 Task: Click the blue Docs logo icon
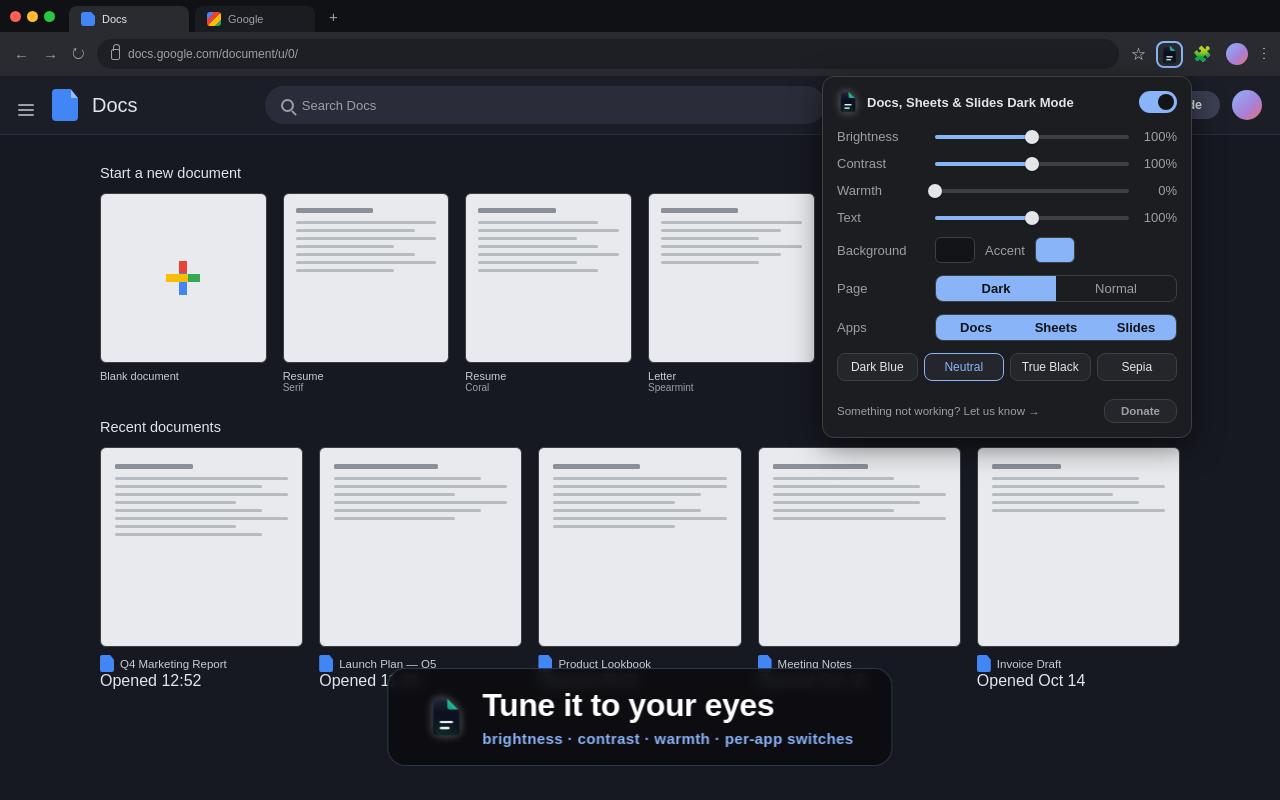pyautogui.click(x=65, y=105)
